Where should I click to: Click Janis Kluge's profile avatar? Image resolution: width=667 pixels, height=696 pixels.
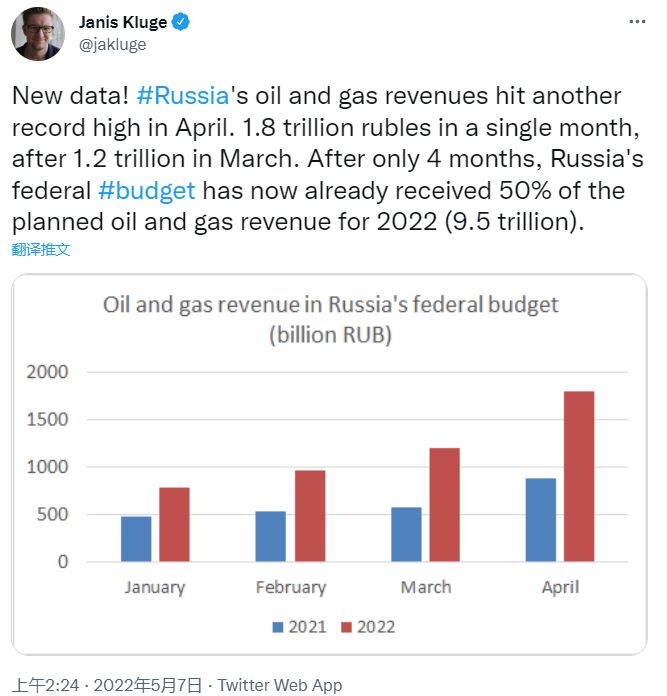click(x=38, y=34)
